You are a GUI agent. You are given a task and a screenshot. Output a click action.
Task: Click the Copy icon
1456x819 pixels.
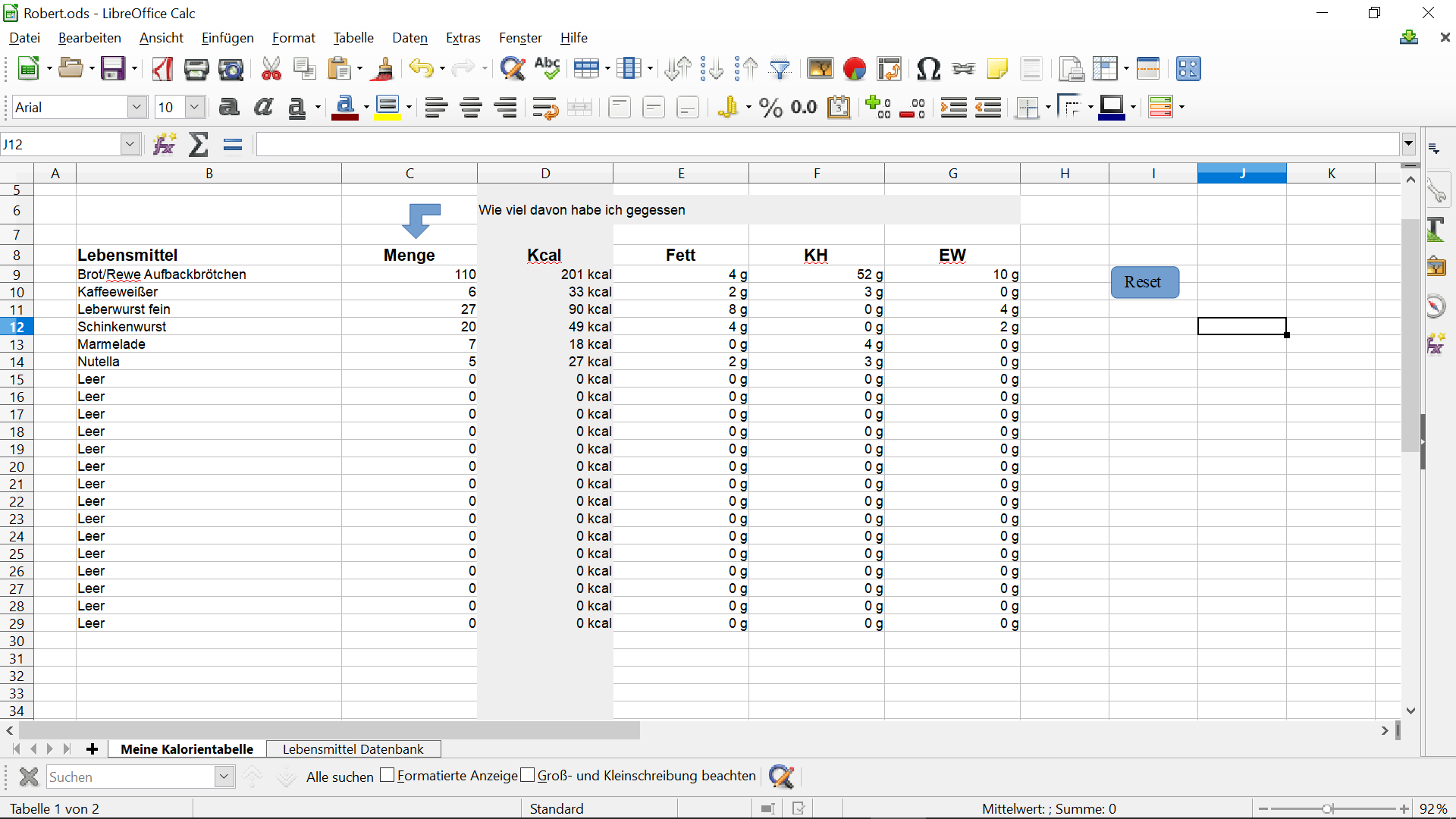[x=305, y=69]
